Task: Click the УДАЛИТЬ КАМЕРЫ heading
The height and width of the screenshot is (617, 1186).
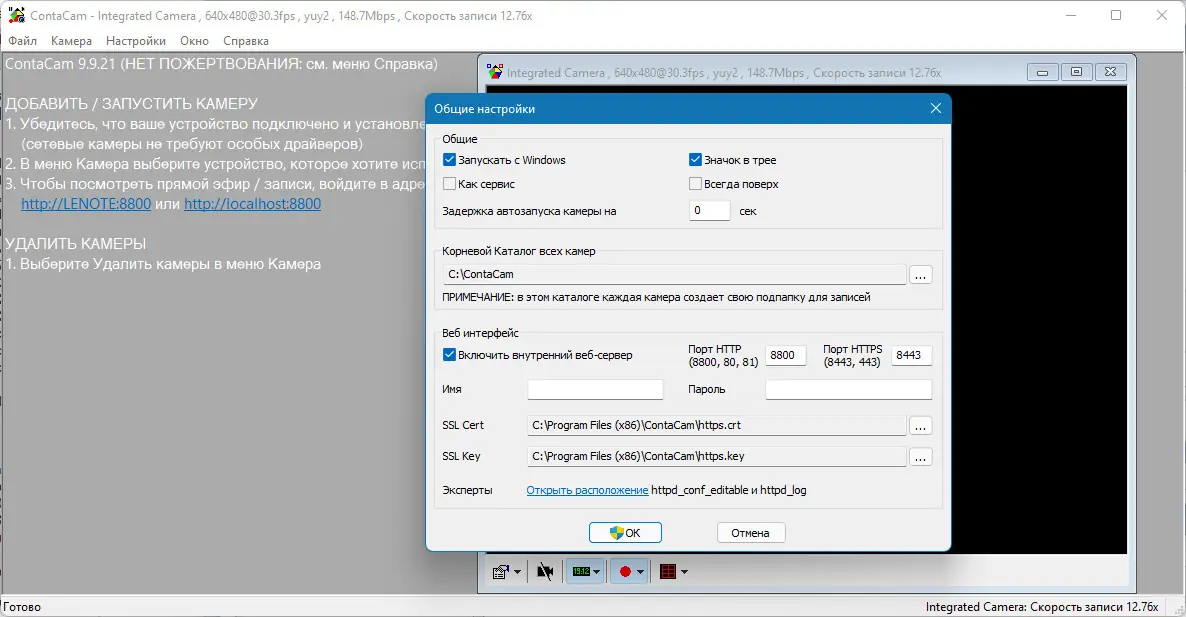Action: [76, 243]
